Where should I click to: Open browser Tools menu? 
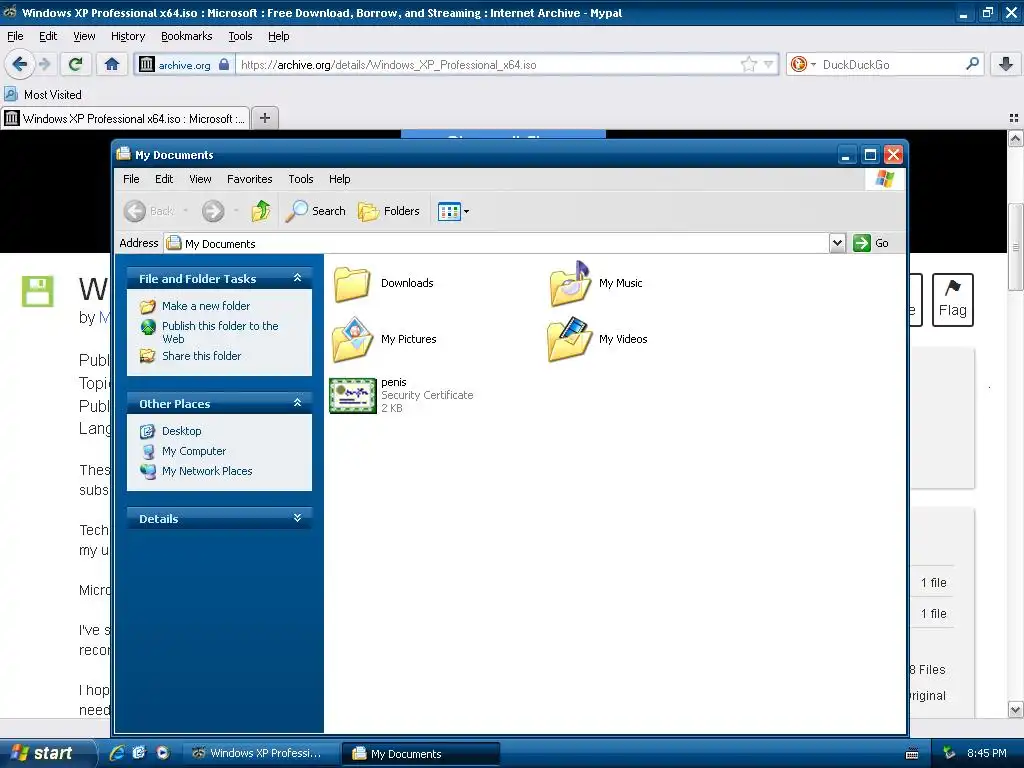(x=240, y=36)
